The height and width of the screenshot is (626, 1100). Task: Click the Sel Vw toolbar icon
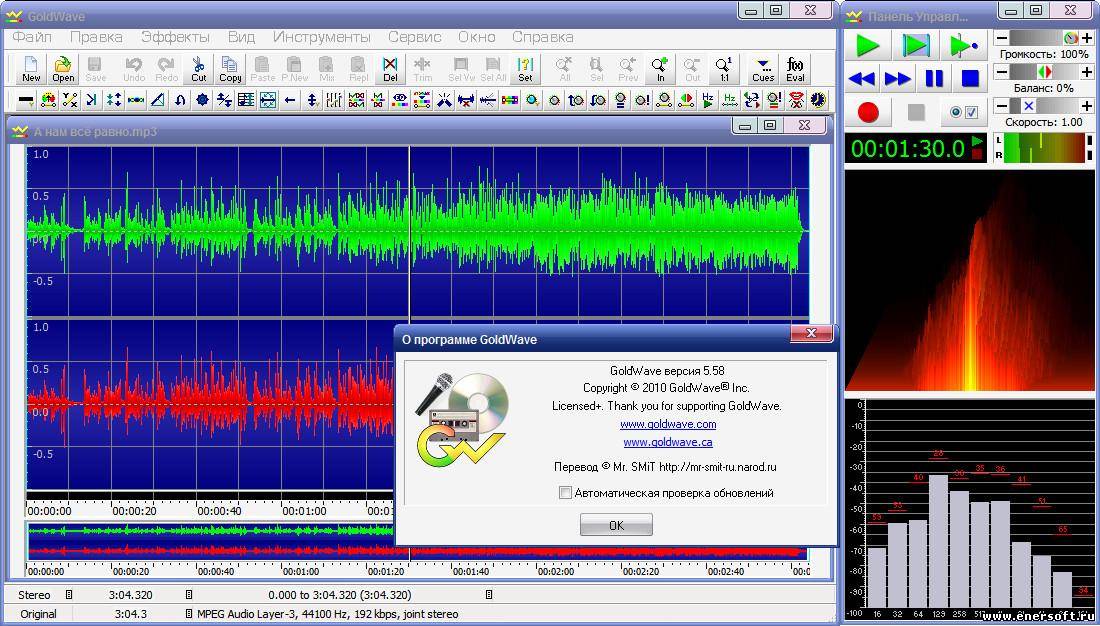(461, 69)
